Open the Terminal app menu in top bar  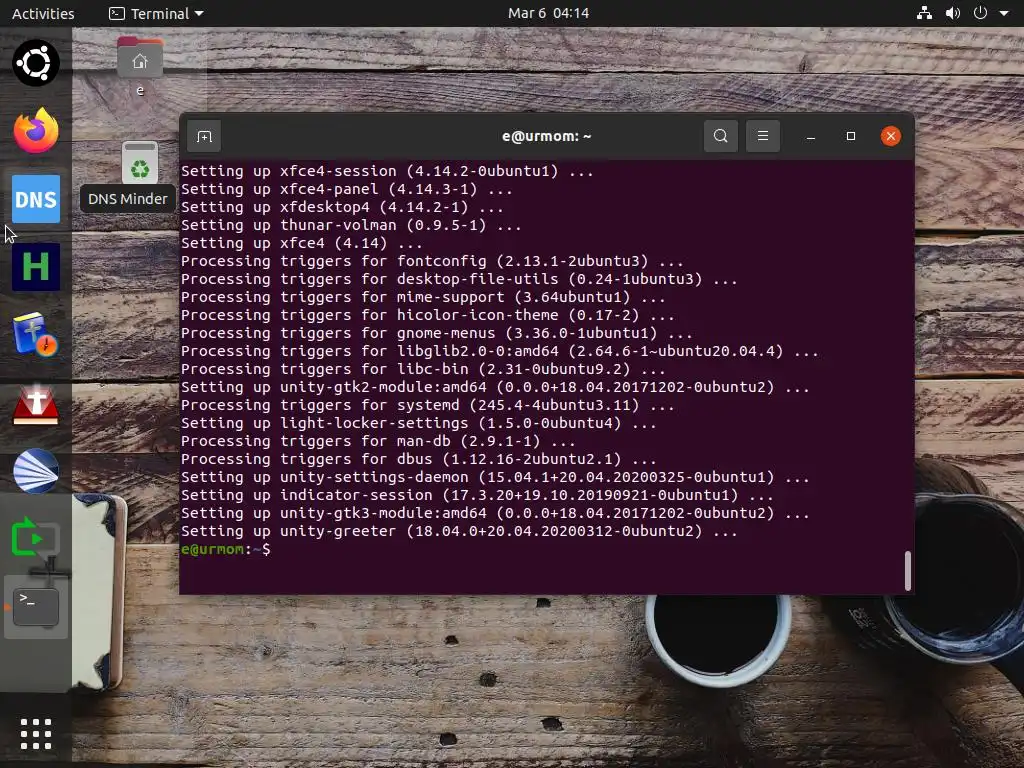(156, 13)
